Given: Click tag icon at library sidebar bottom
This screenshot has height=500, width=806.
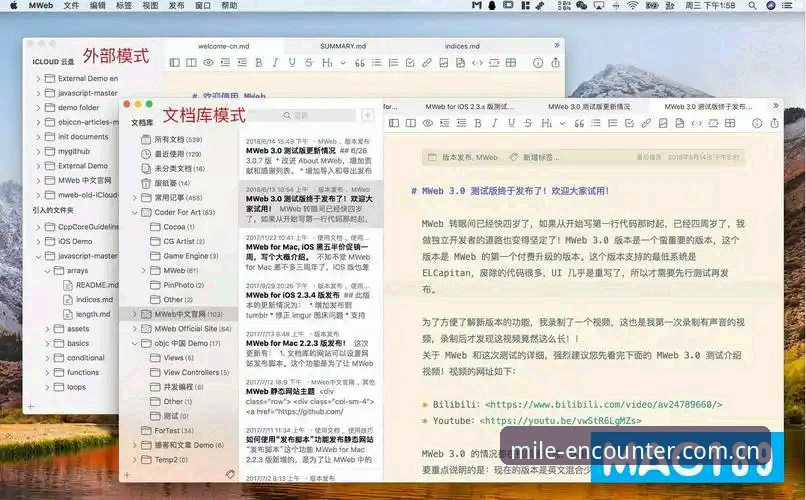Looking at the screenshot, I should tap(230, 474).
